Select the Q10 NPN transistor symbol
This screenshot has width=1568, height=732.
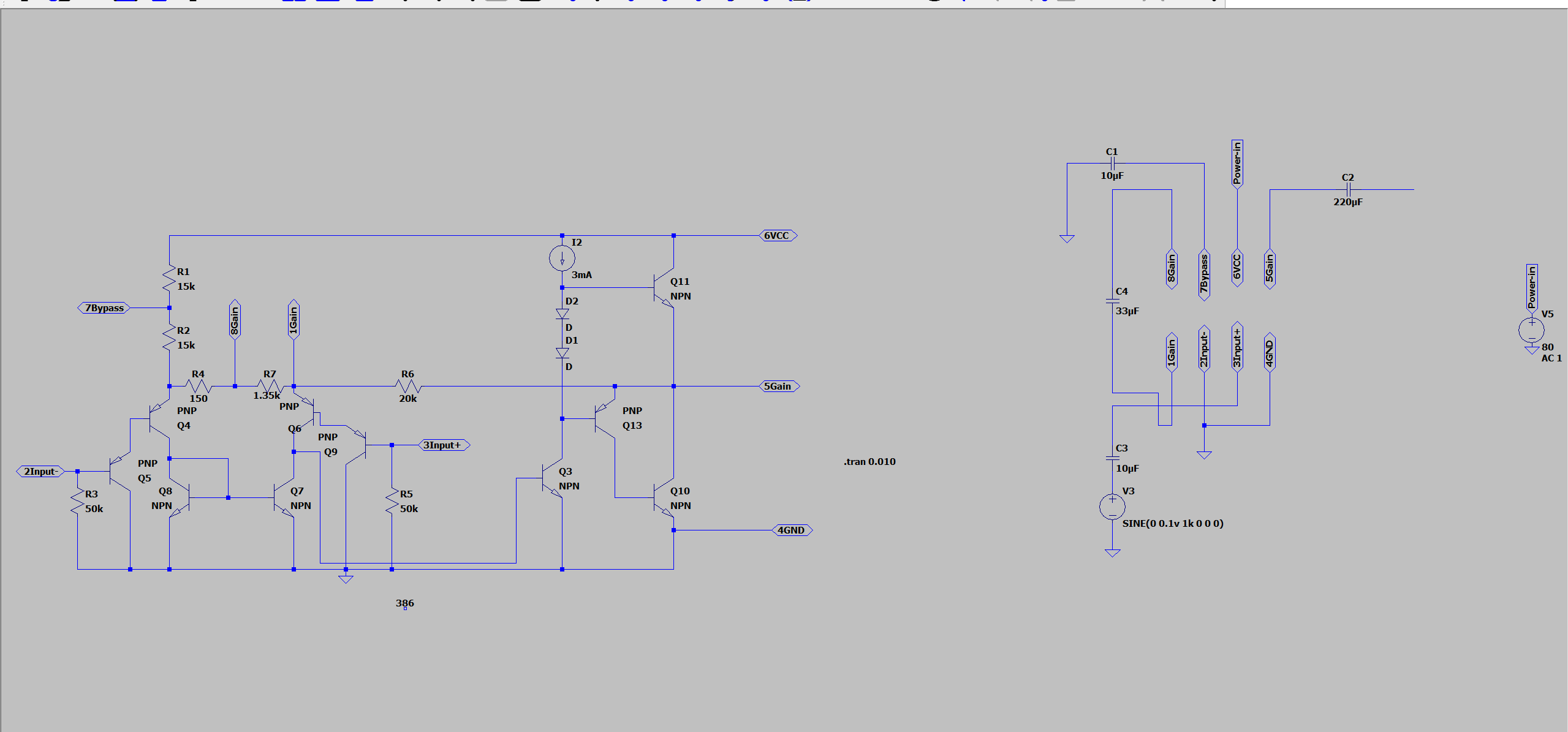[664, 497]
